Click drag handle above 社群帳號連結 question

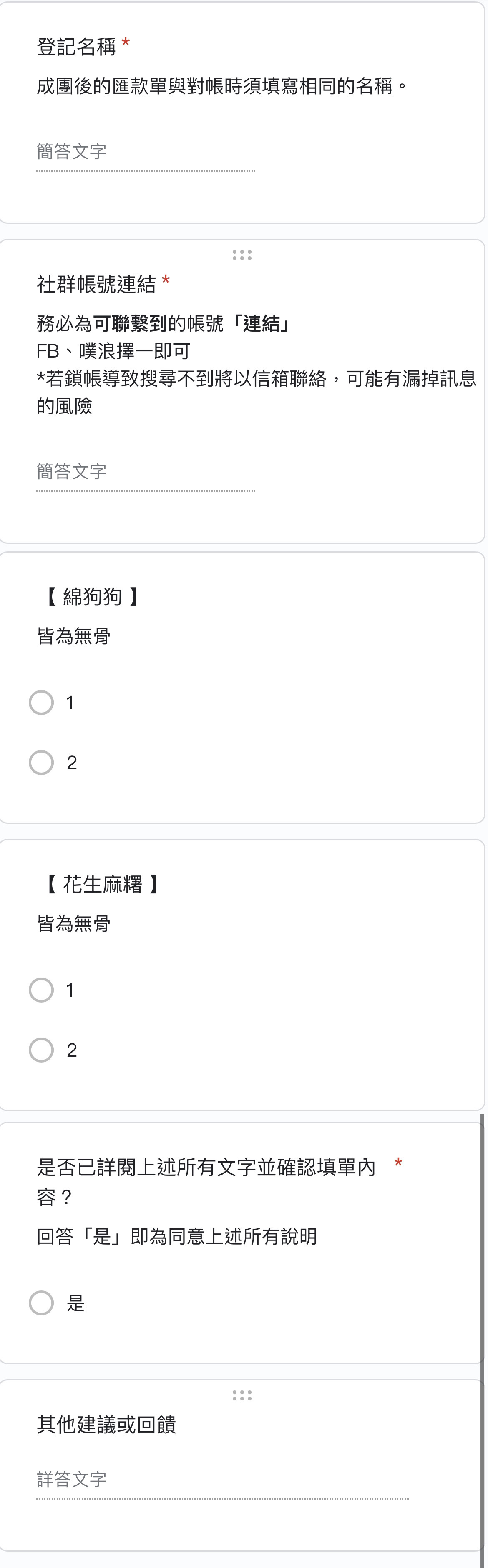242,255
